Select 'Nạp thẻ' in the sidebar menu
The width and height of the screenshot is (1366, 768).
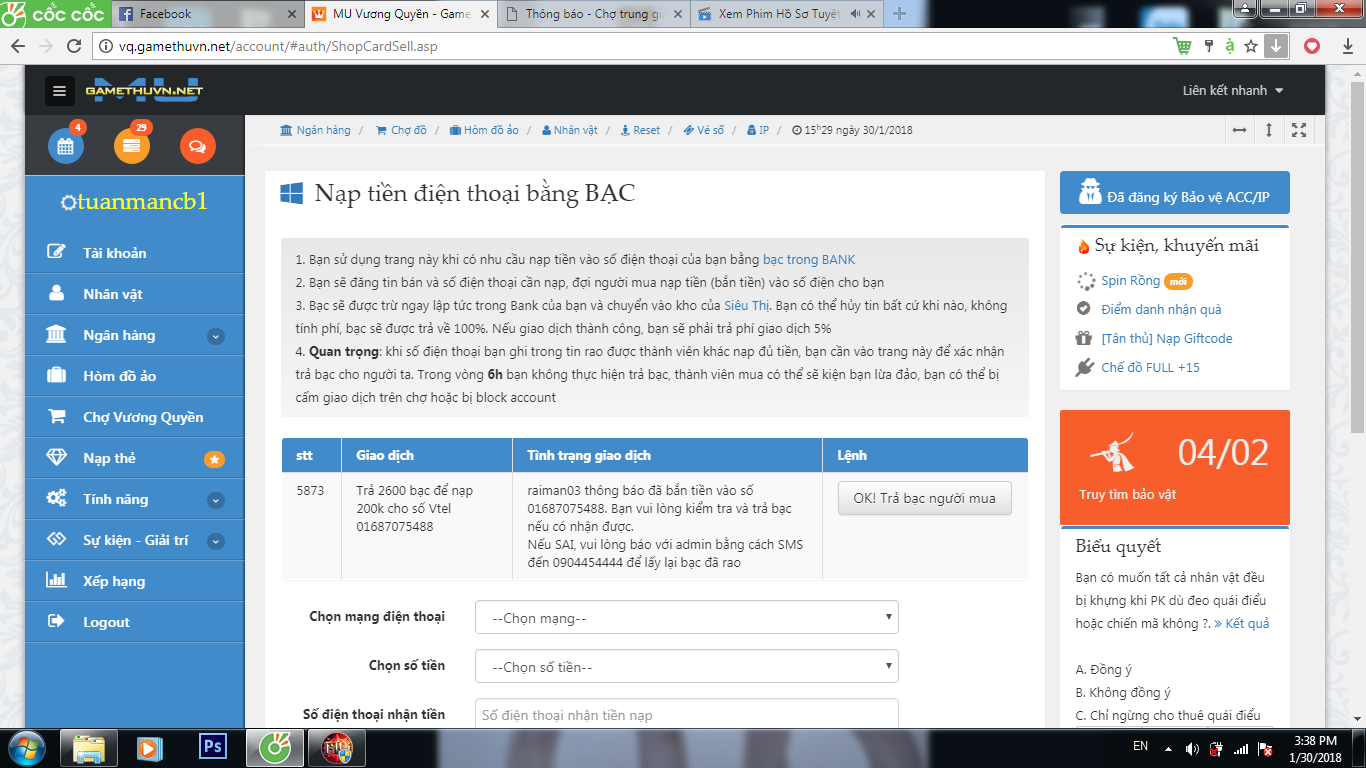tap(109, 459)
